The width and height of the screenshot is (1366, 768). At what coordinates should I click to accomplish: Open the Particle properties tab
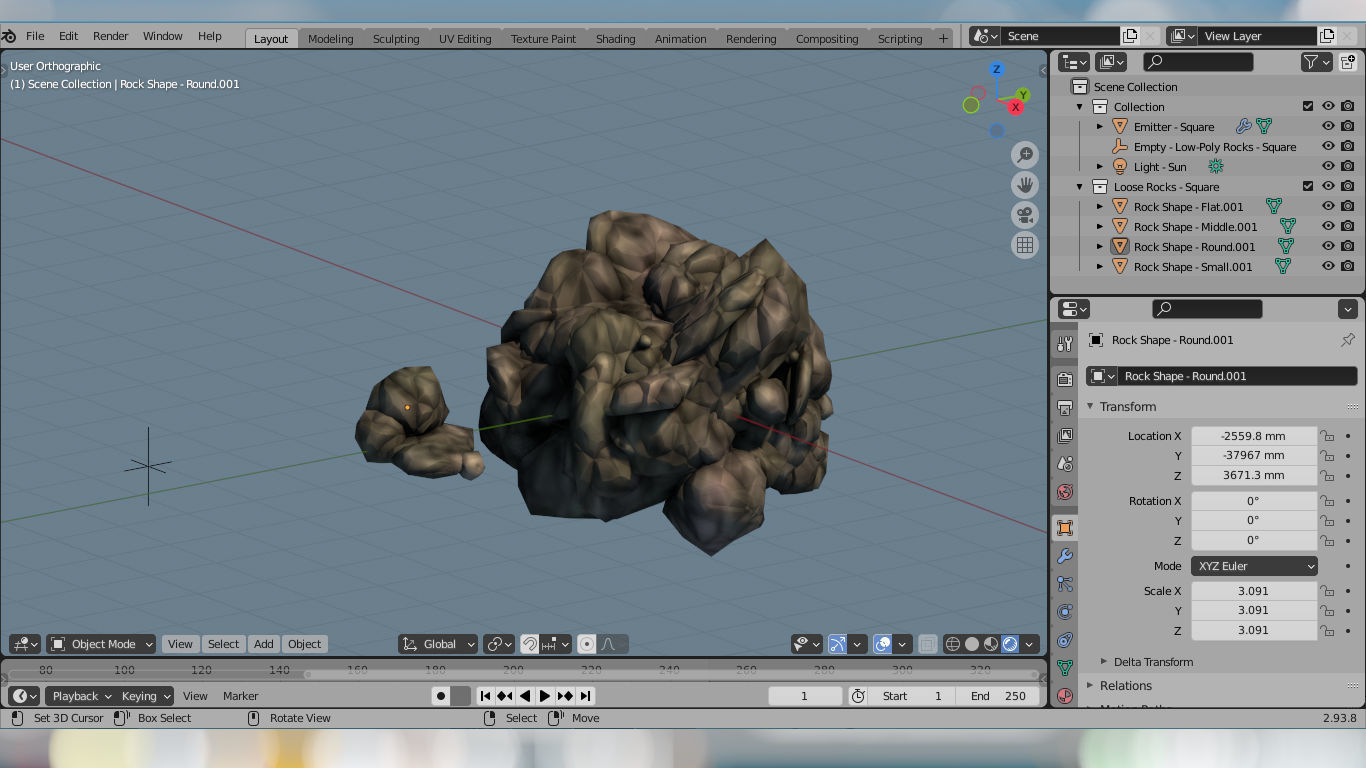(1065, 584)
